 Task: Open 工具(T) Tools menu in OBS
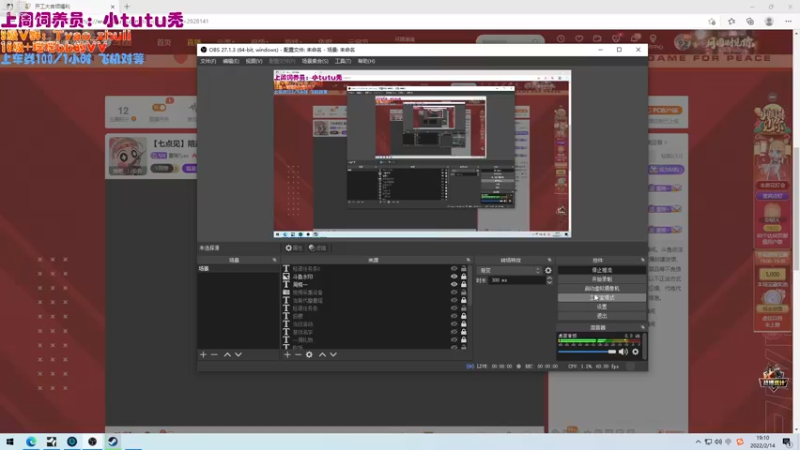pyautogui.click(x=343, y=61)
